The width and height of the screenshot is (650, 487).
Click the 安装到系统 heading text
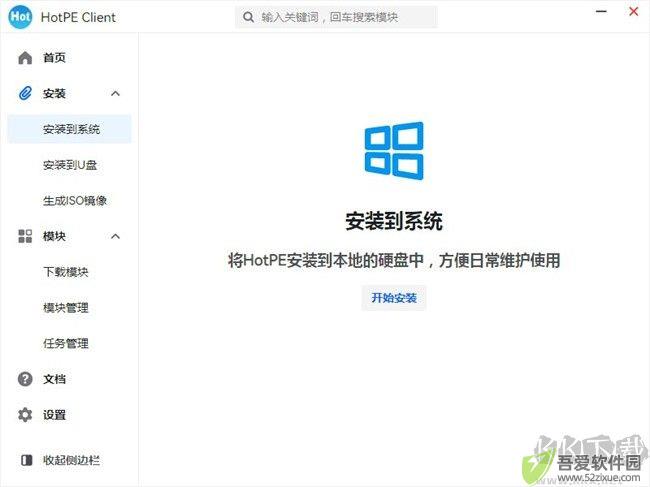point(394,221)
